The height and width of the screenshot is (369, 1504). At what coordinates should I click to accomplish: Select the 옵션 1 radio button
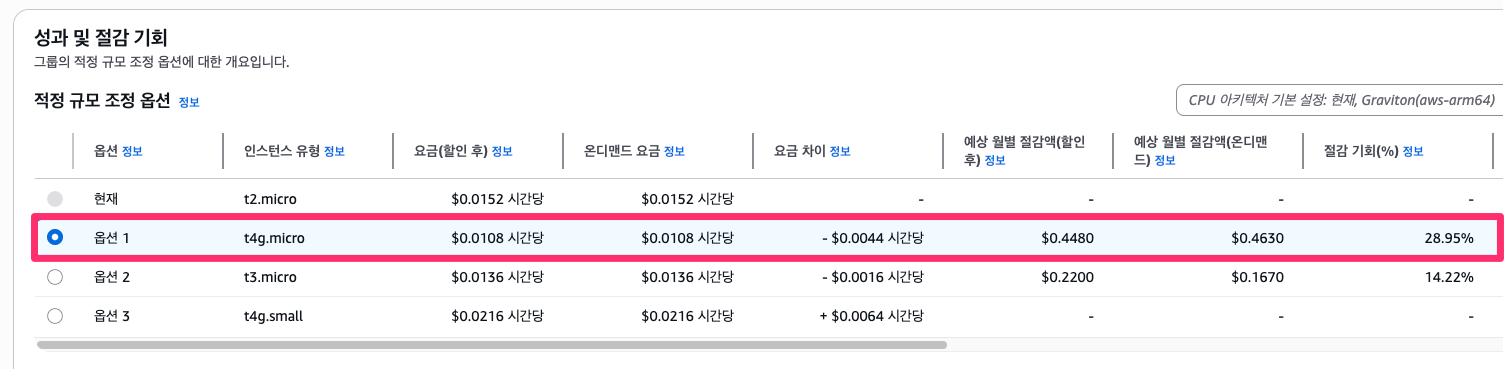(55, 238)
